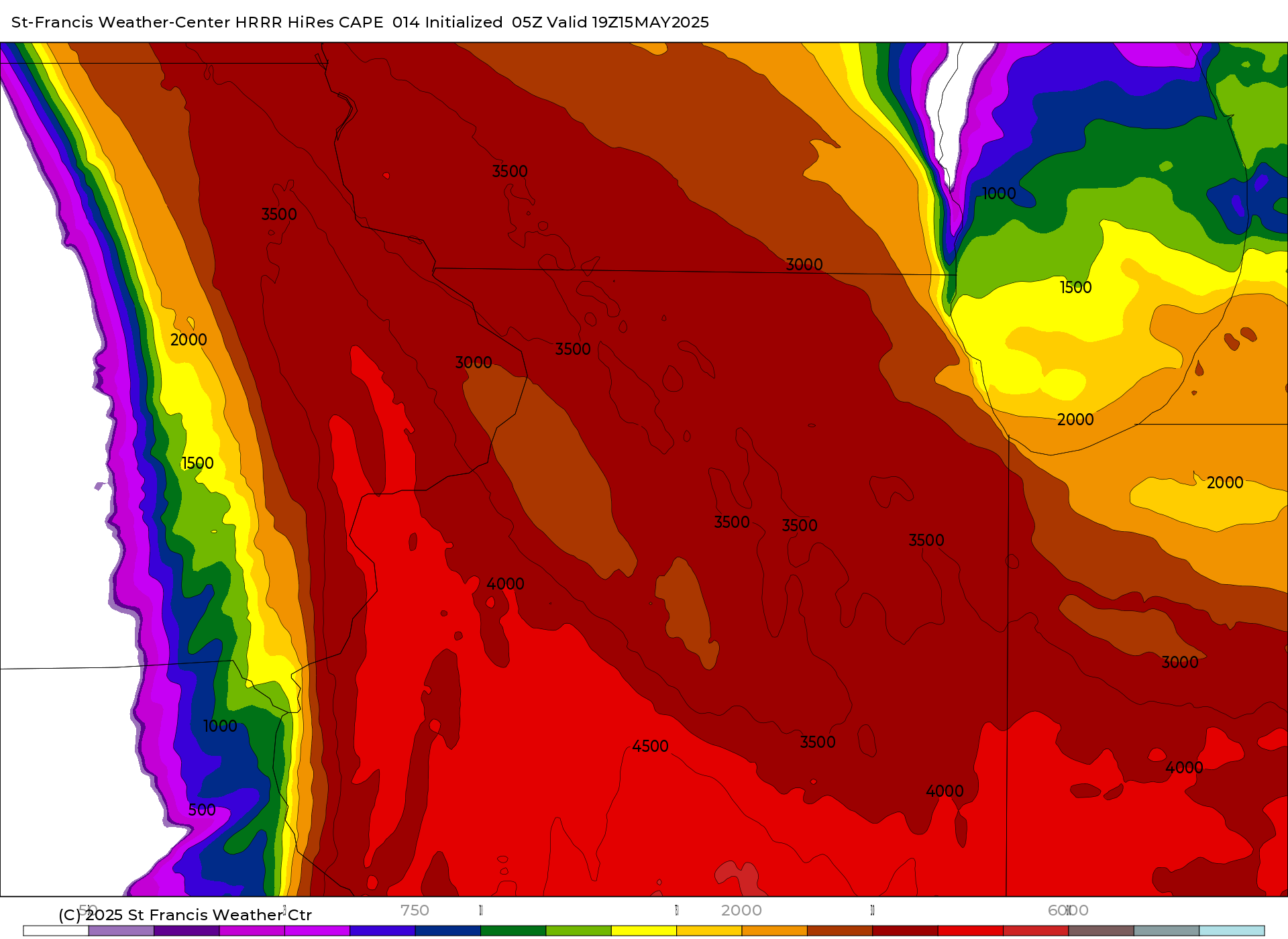1288x939 pixels.
Task: Click the "014 Initialized 05Z" title text
Action: pyautogui.click(x=467, y=22)
